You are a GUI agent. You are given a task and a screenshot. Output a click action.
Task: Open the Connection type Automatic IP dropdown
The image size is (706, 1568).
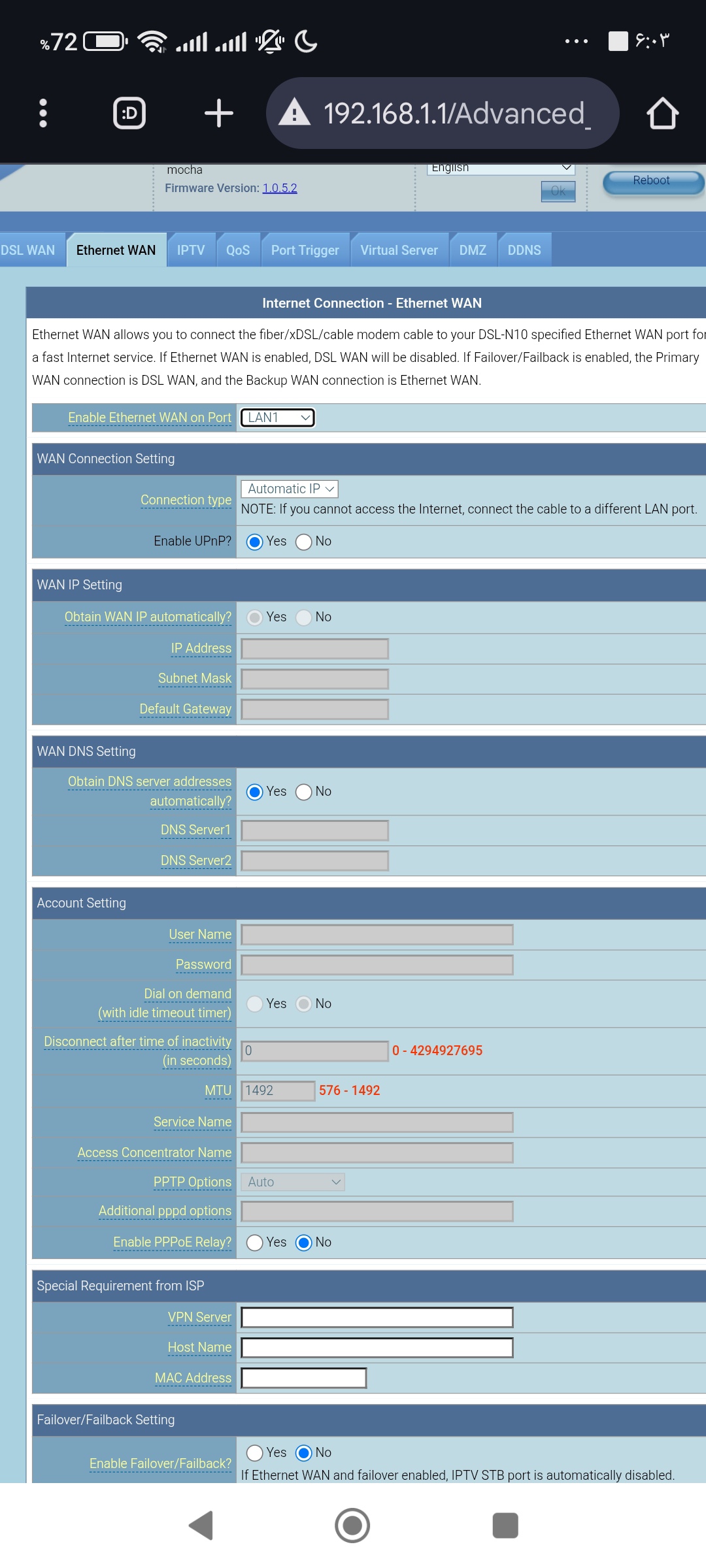coord(289,489)
